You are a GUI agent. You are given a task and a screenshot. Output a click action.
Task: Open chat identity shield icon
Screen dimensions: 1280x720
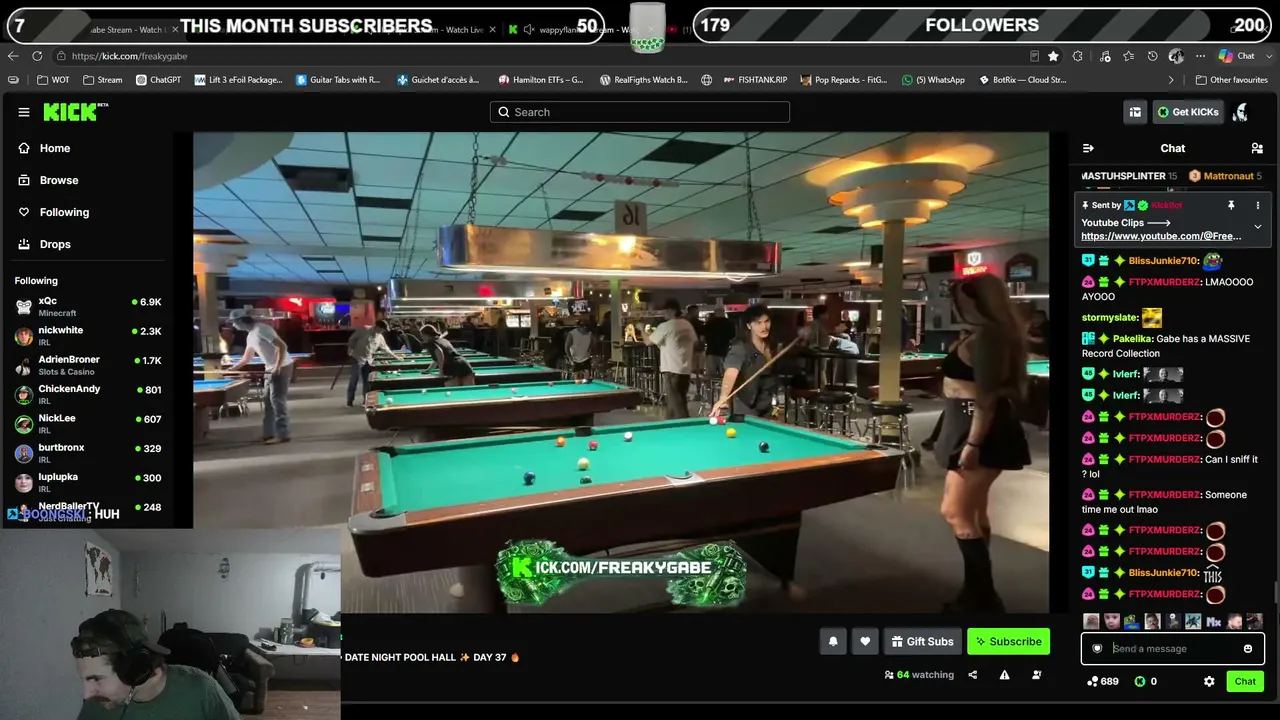(x=1097, y=649)
